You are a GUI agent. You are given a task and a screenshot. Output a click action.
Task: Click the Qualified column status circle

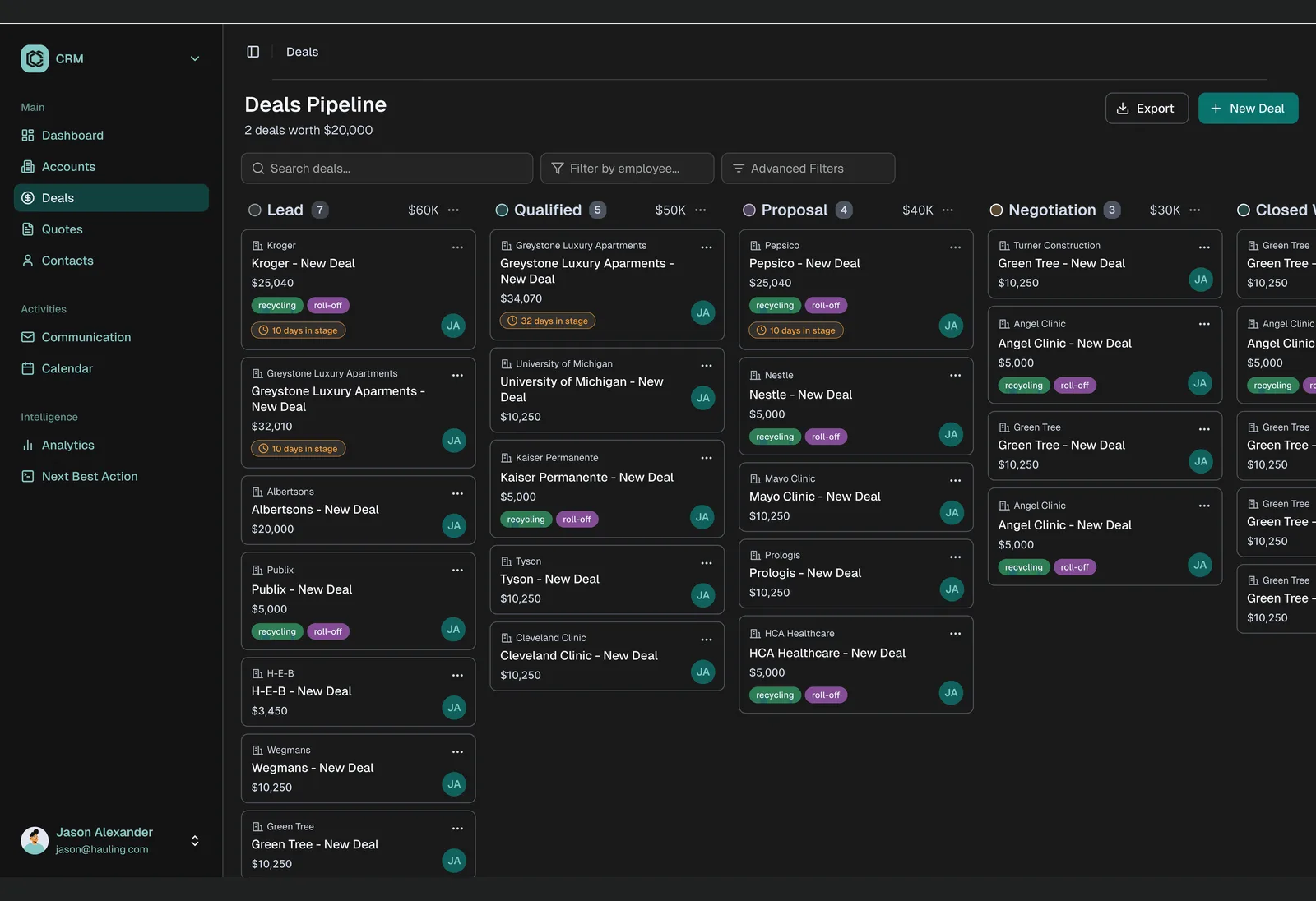pyautogui.click(x=502, y=210)
